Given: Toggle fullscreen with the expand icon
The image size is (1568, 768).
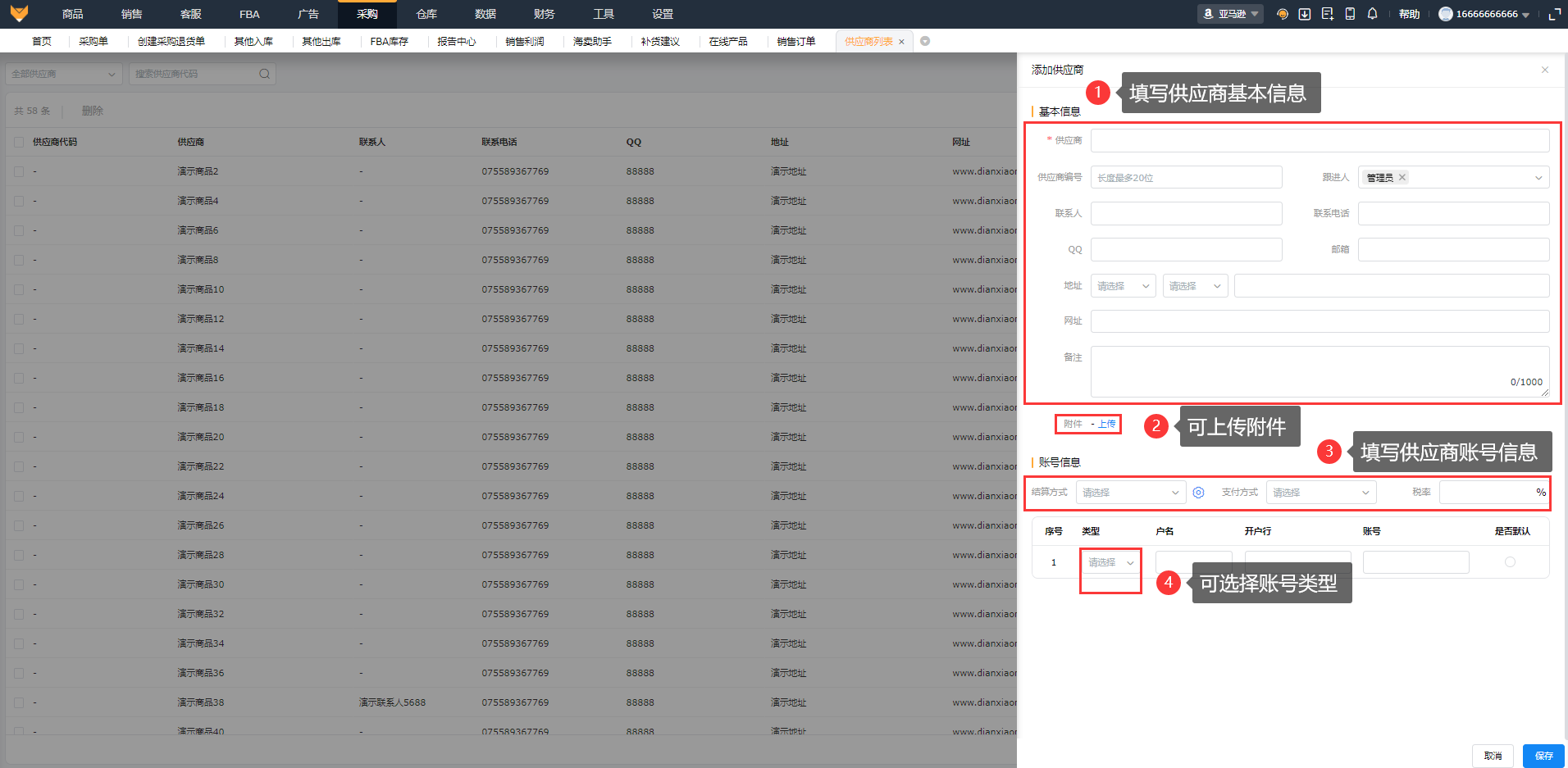Looking at the screenshot, I should (1554, 14).
